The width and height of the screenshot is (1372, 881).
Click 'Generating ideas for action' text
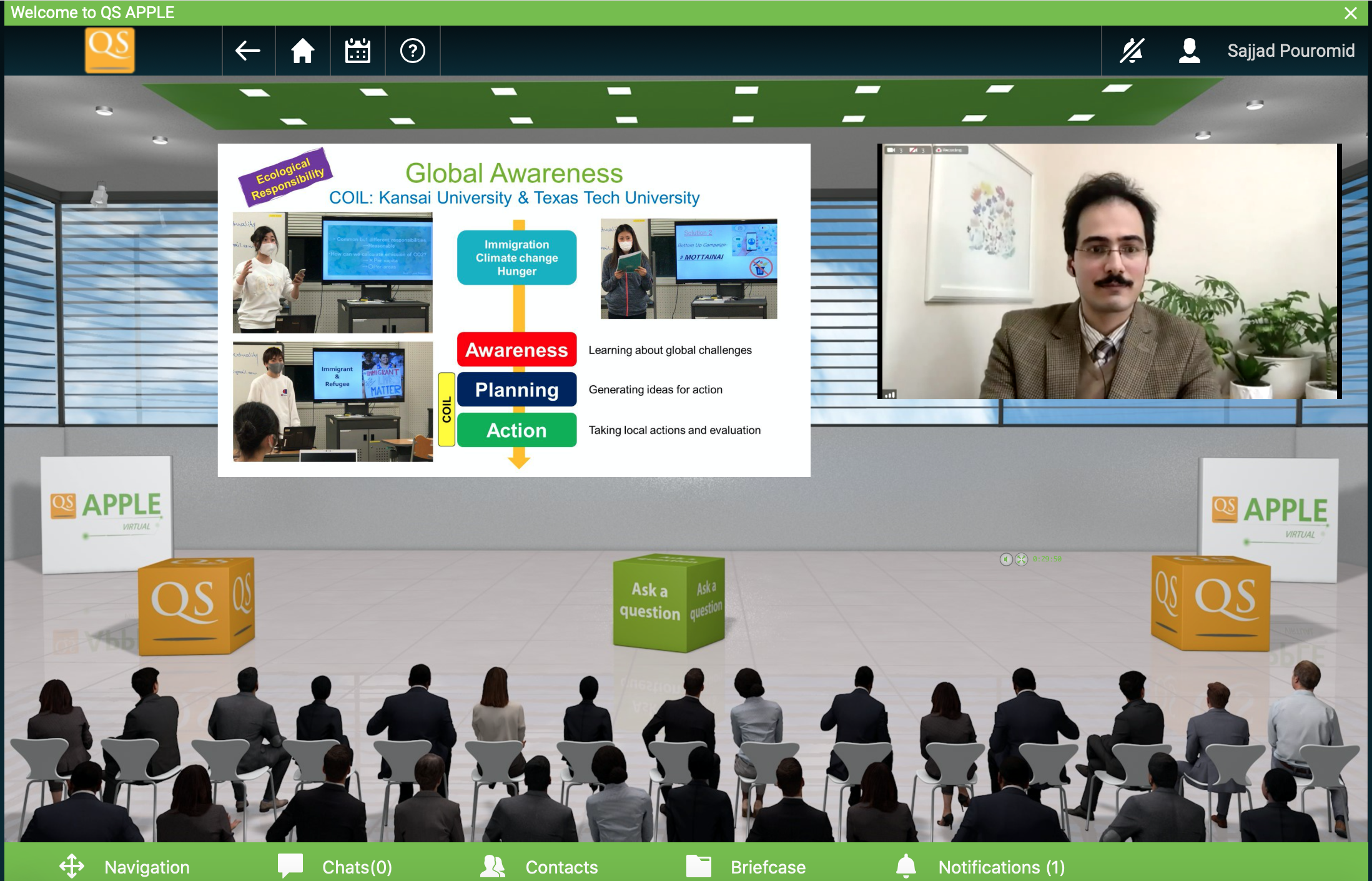[x=656, y=390]
